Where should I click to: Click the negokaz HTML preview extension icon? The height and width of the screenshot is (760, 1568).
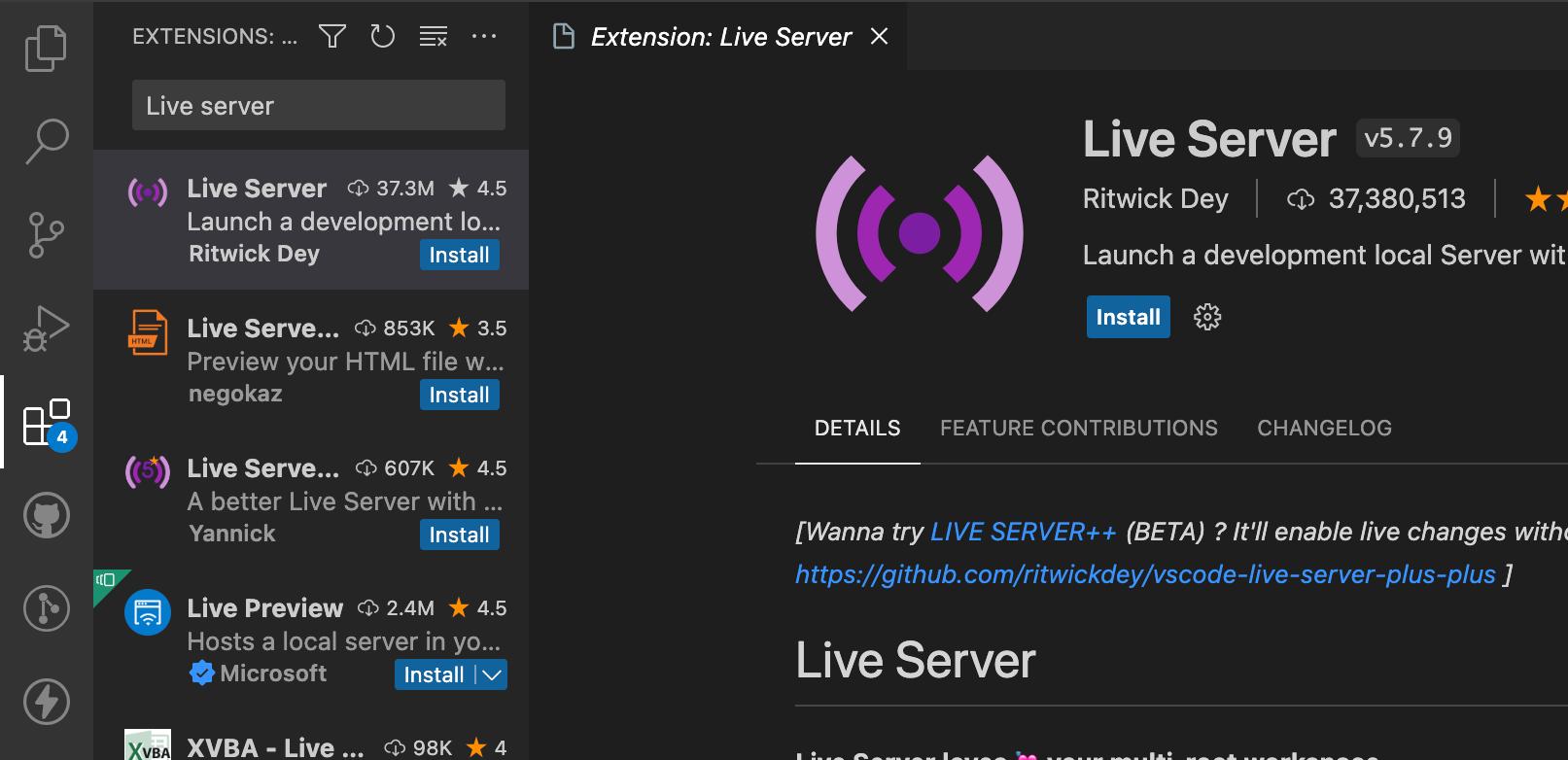(148, 332)
